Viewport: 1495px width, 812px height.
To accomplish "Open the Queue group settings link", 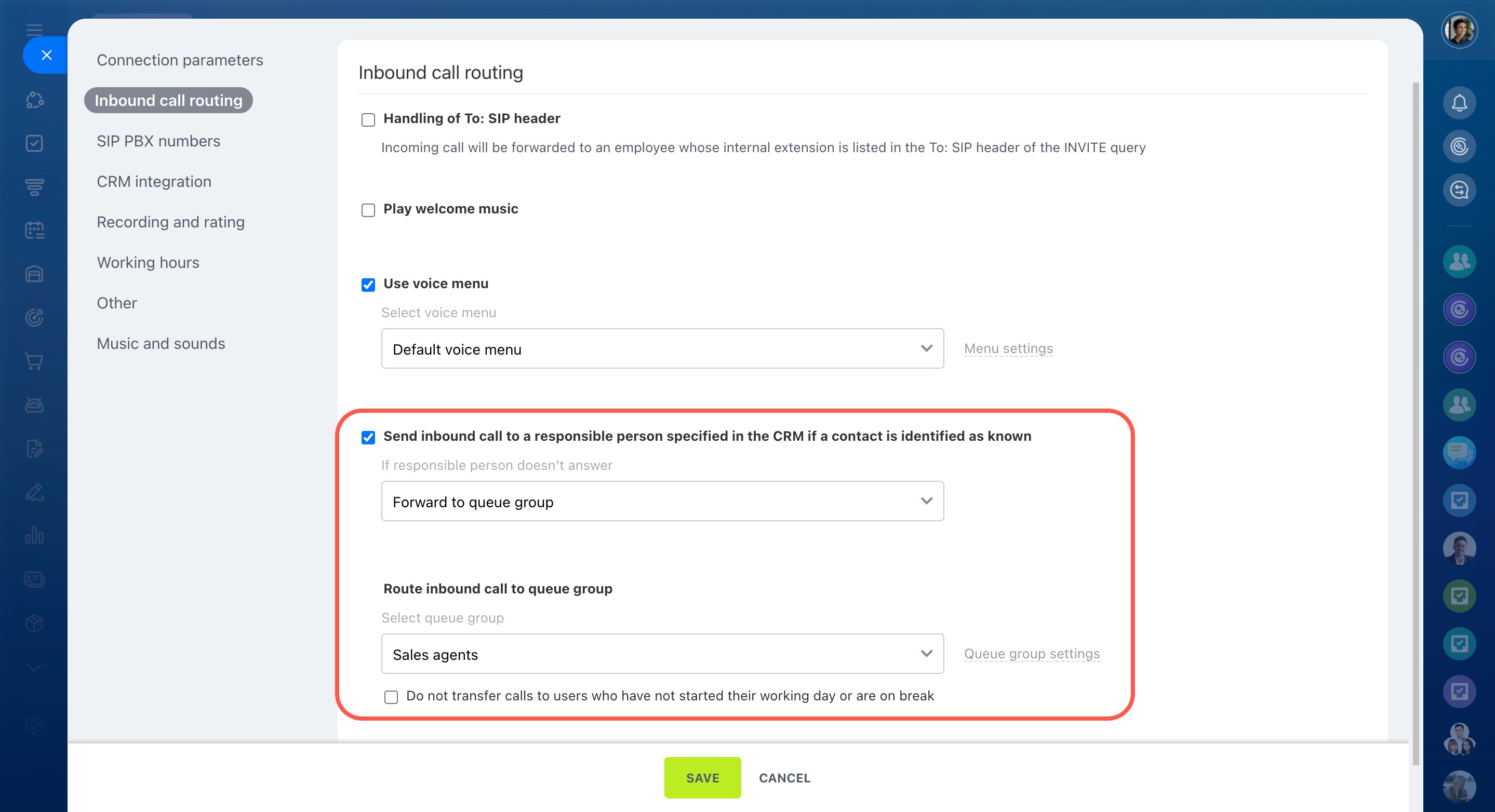I will click(x=1031, y=654).
